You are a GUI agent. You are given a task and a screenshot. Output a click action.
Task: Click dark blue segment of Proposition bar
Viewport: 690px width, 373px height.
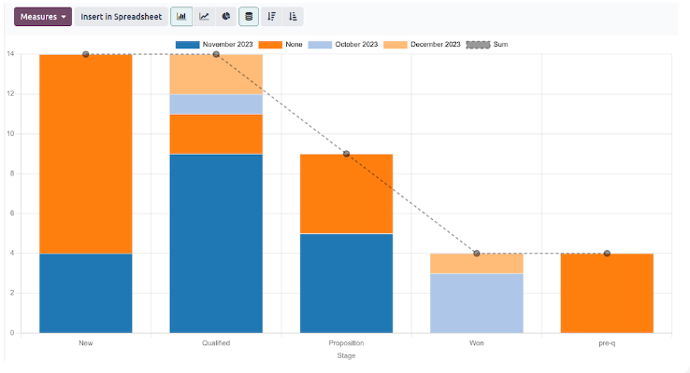346,283
